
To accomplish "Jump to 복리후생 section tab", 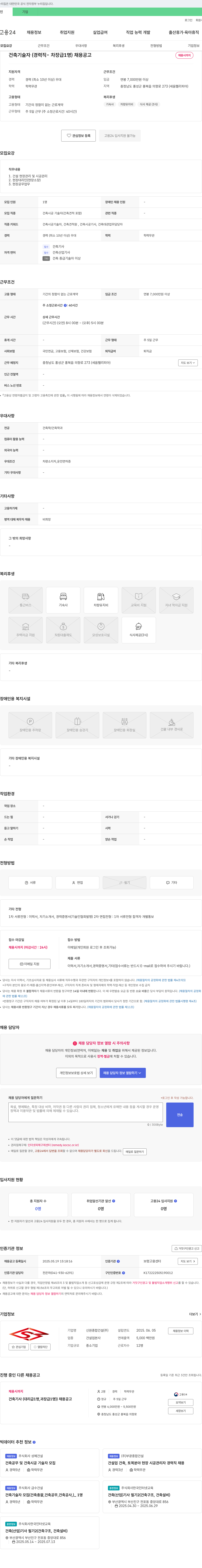I will (119, 46).
